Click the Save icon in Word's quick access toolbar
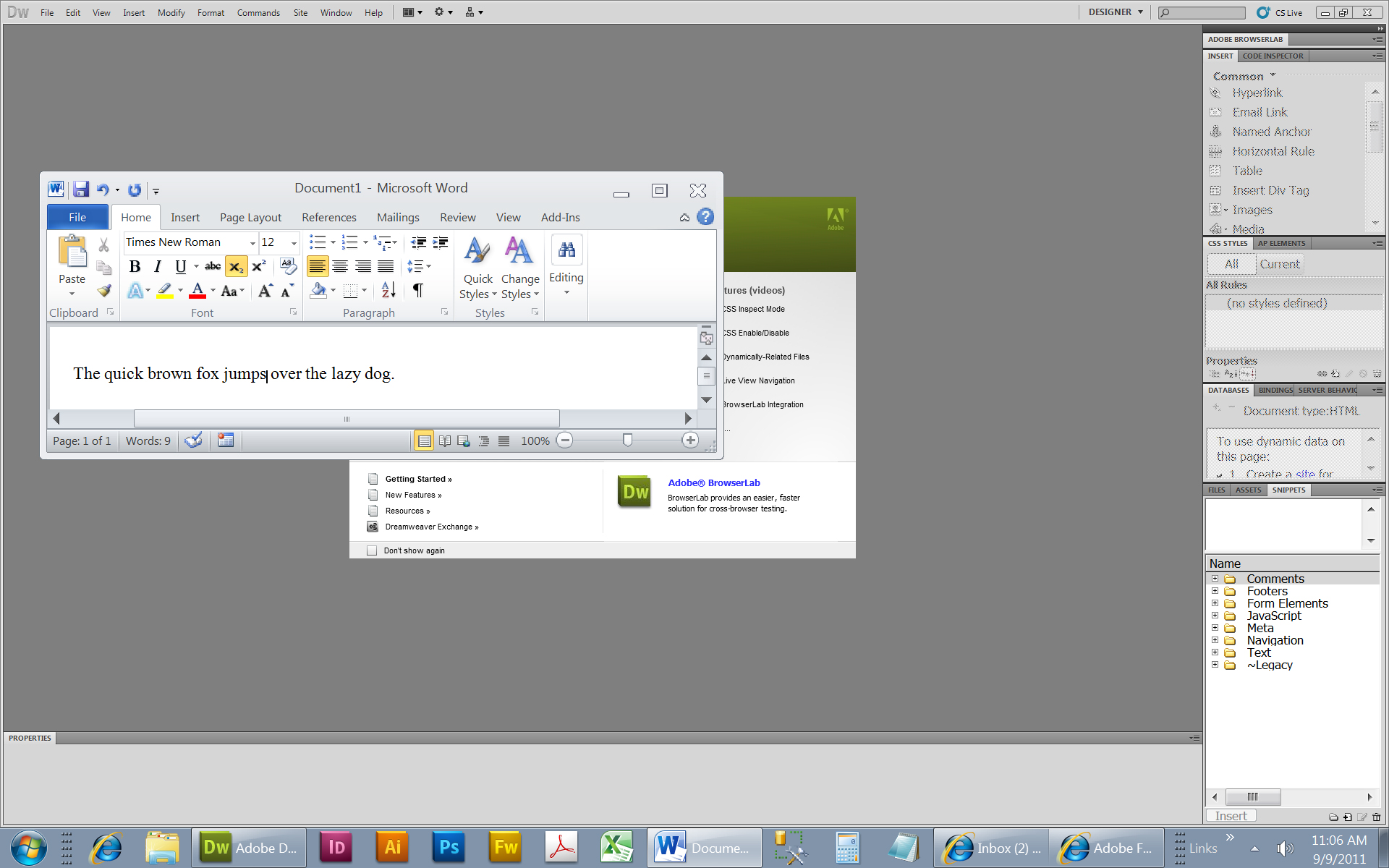Image resolution: width=1389 pixels, height=868 pixels. pyautogui.click(x=80, y=190)
